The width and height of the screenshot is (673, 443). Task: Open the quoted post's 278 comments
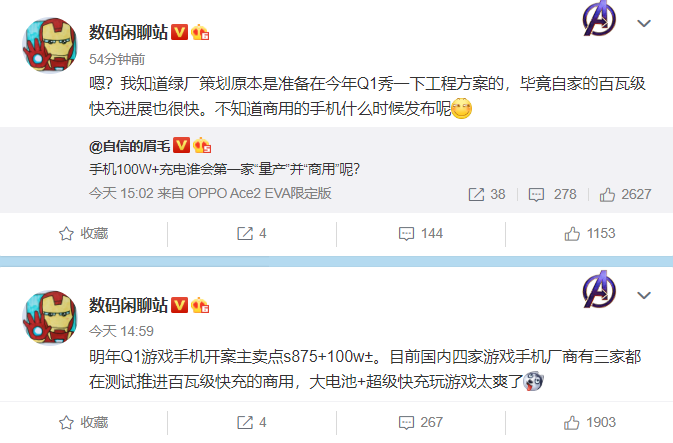tap(552, 194)
